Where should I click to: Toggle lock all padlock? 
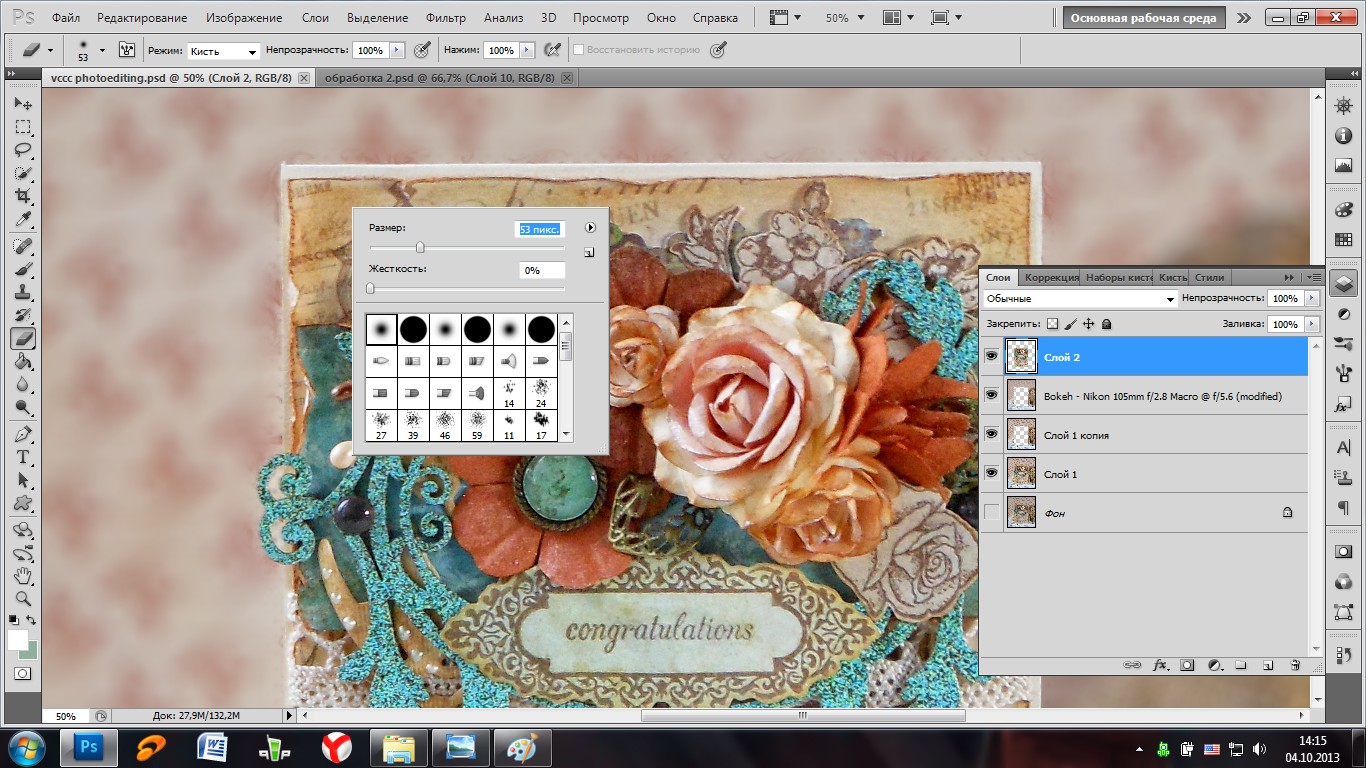tap(1106, 324)
